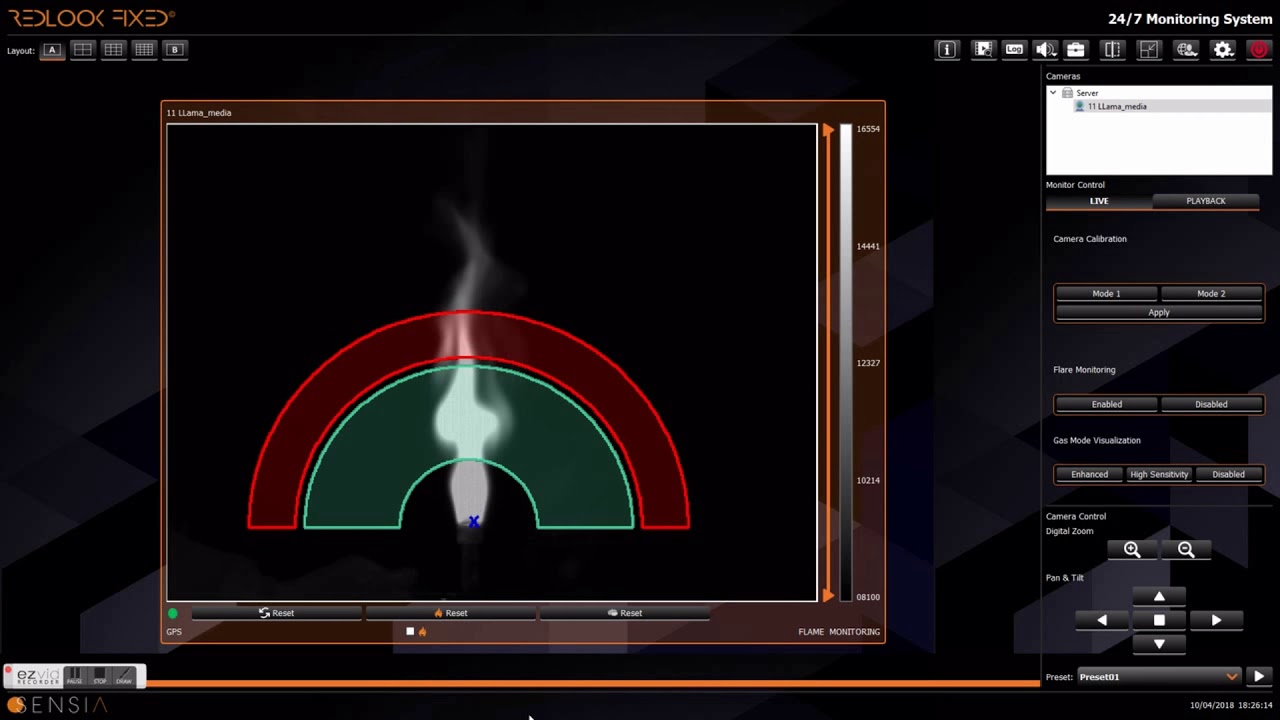Pan camera left with arrow
This screenshot has height=720, width=1280.
pyautogui.click(x=1102, y=621)
